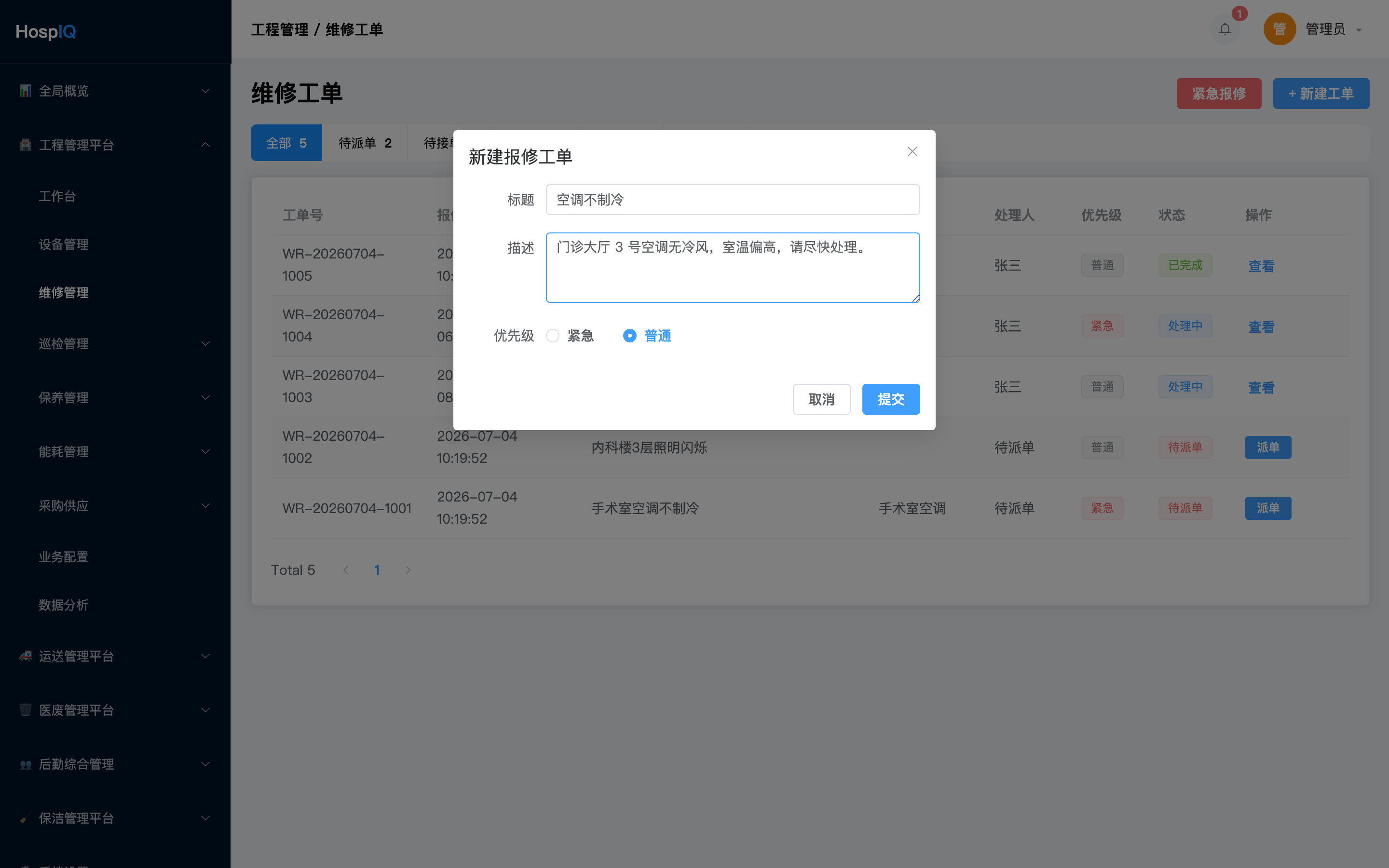This screenshot has width=1389, height=868.
Task: Expand the 巡检管理 submenu chevron
Action: [x=205, y=343]
